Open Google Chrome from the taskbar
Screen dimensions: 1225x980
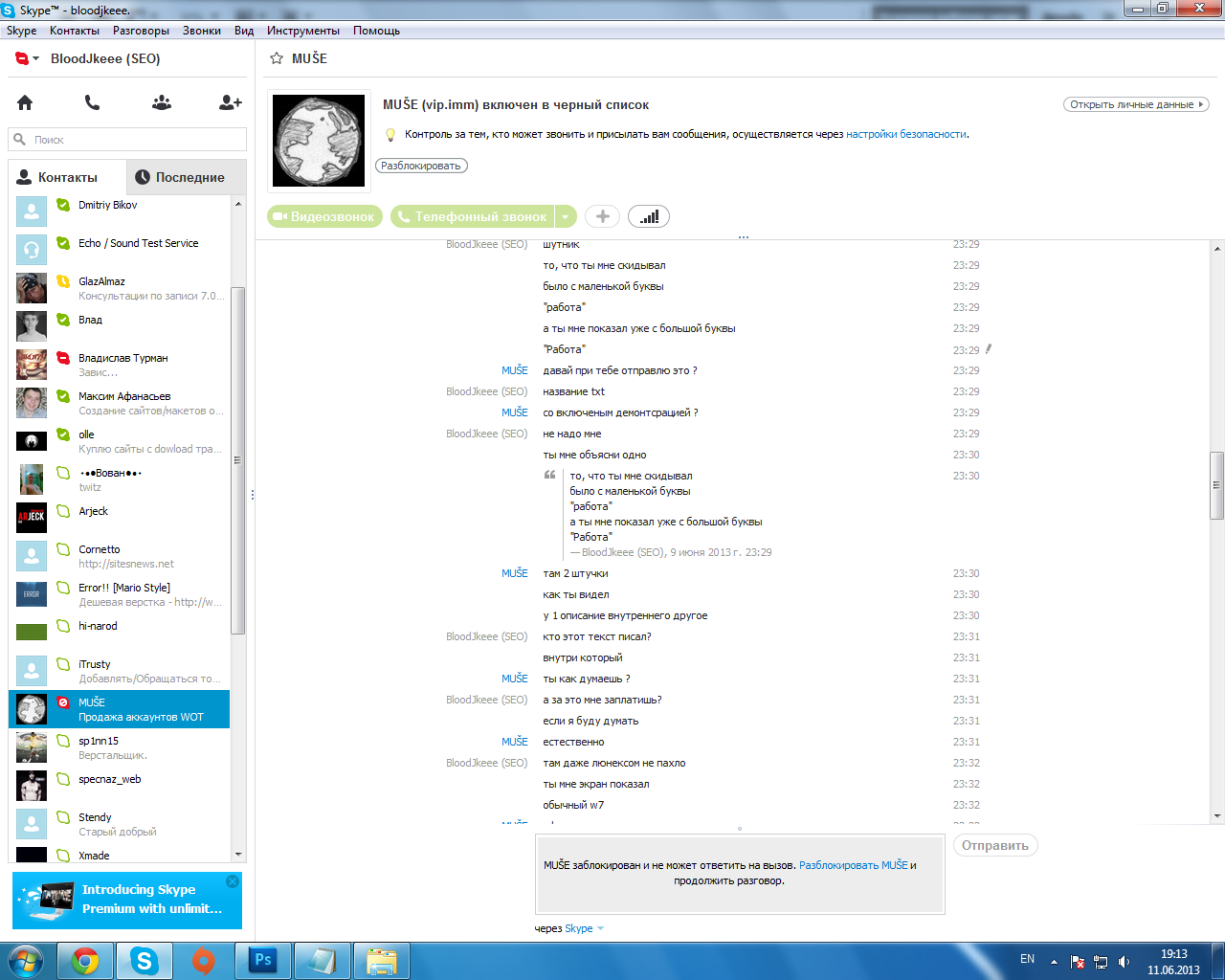point(85,961)
